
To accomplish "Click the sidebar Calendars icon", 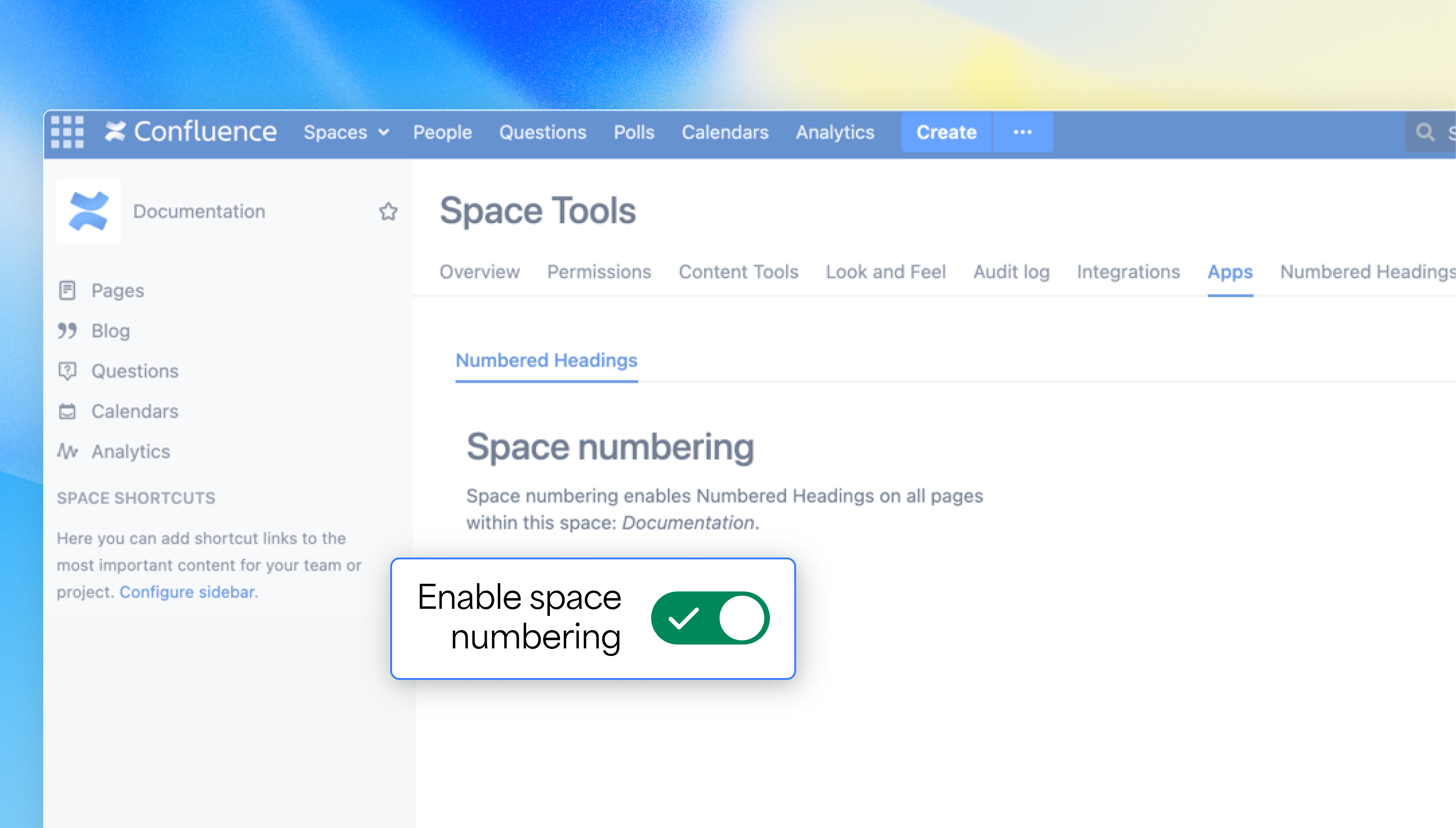I will click(67, 411).
